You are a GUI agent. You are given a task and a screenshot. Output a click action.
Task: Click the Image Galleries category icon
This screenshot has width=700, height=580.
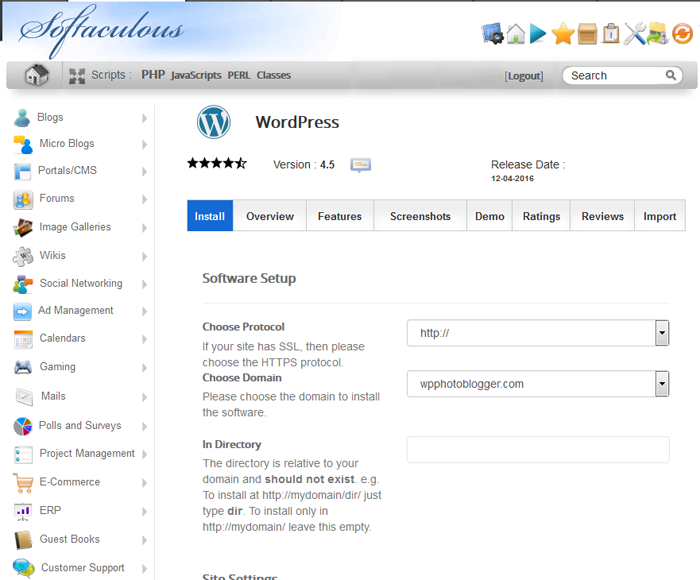23,227
